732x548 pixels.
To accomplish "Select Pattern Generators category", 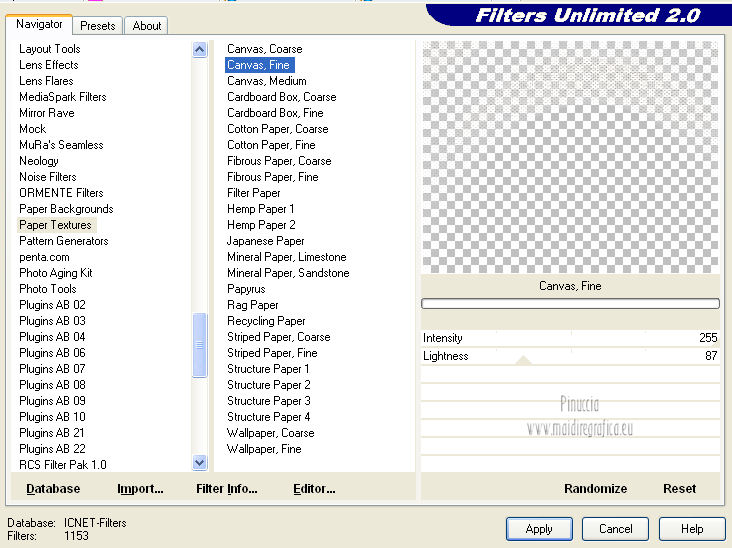I will click(63, 241).
